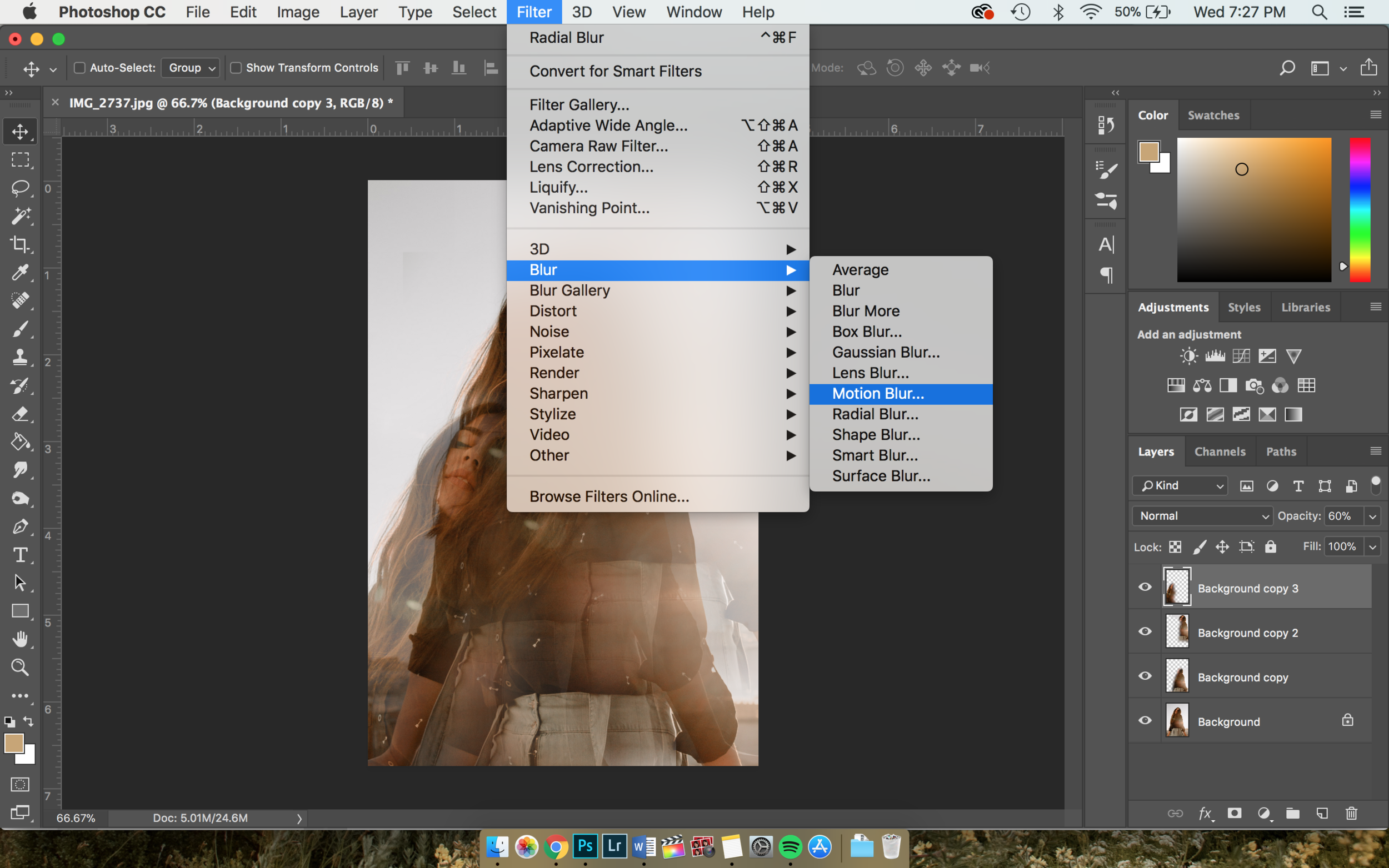This screenshot has height=868, width=1389.
Task: Select the Paint Bucket tool
Action: pyautogui.click(x=20, y=442)
